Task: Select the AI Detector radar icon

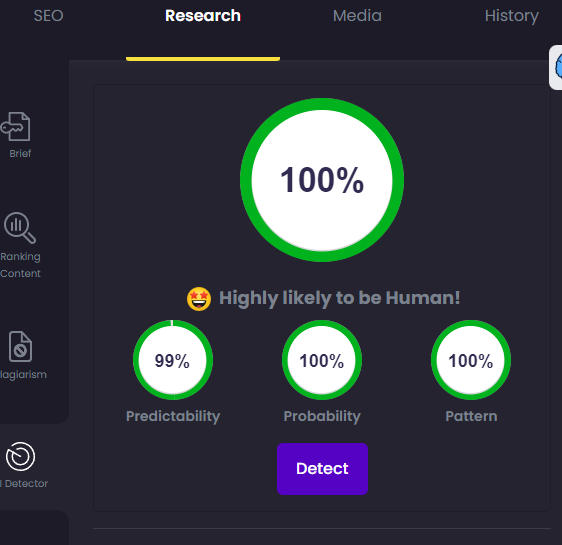Action: pyautogui.click(x=20, y=456)
